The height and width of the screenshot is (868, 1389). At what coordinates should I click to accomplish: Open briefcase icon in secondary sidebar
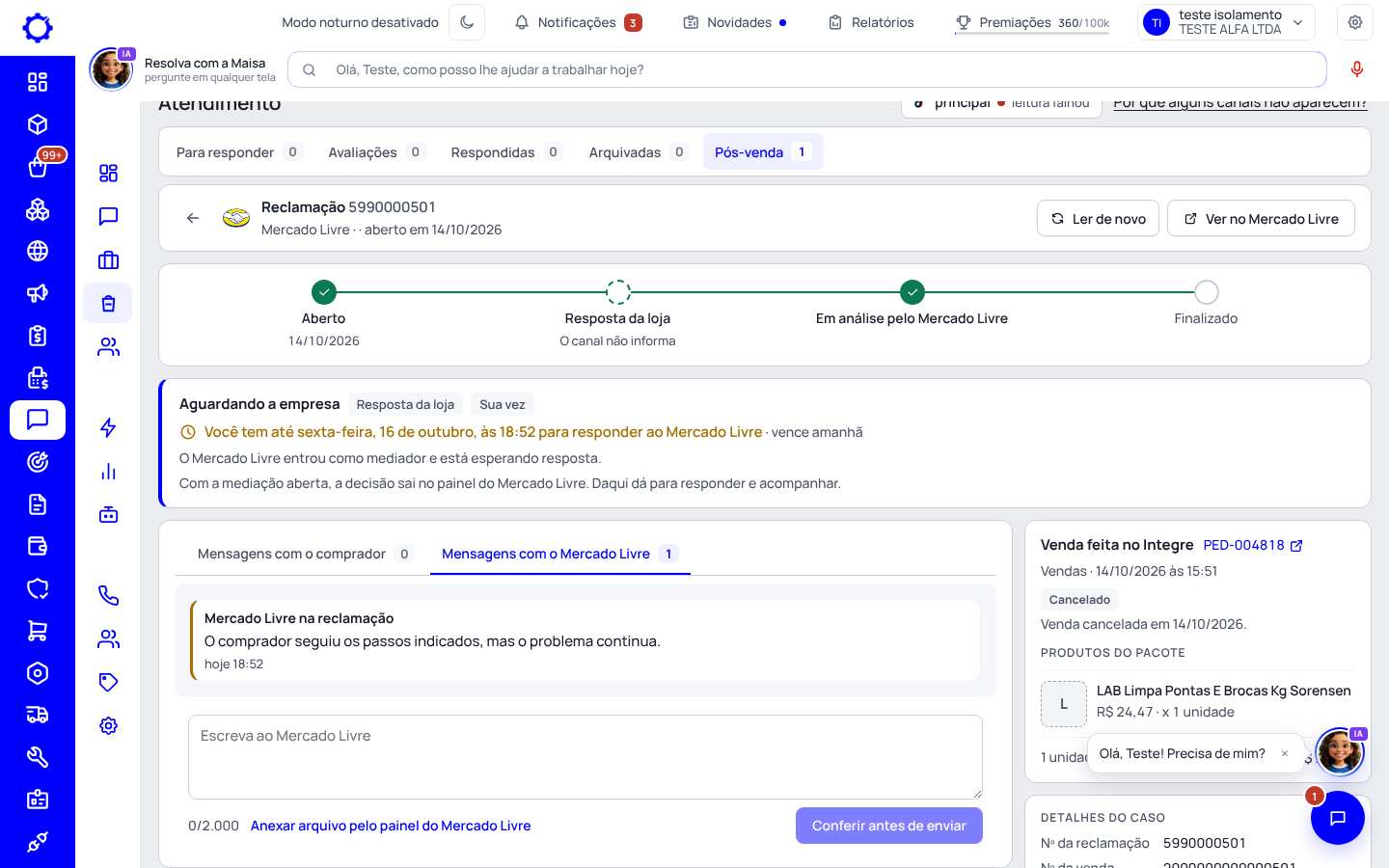tap(108, 260)
